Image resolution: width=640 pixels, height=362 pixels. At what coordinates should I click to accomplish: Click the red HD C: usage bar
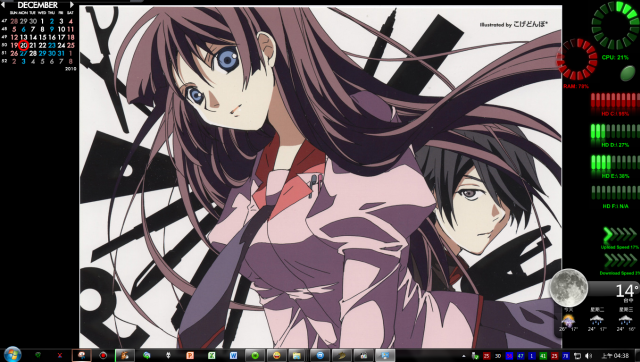coord(616,101)
